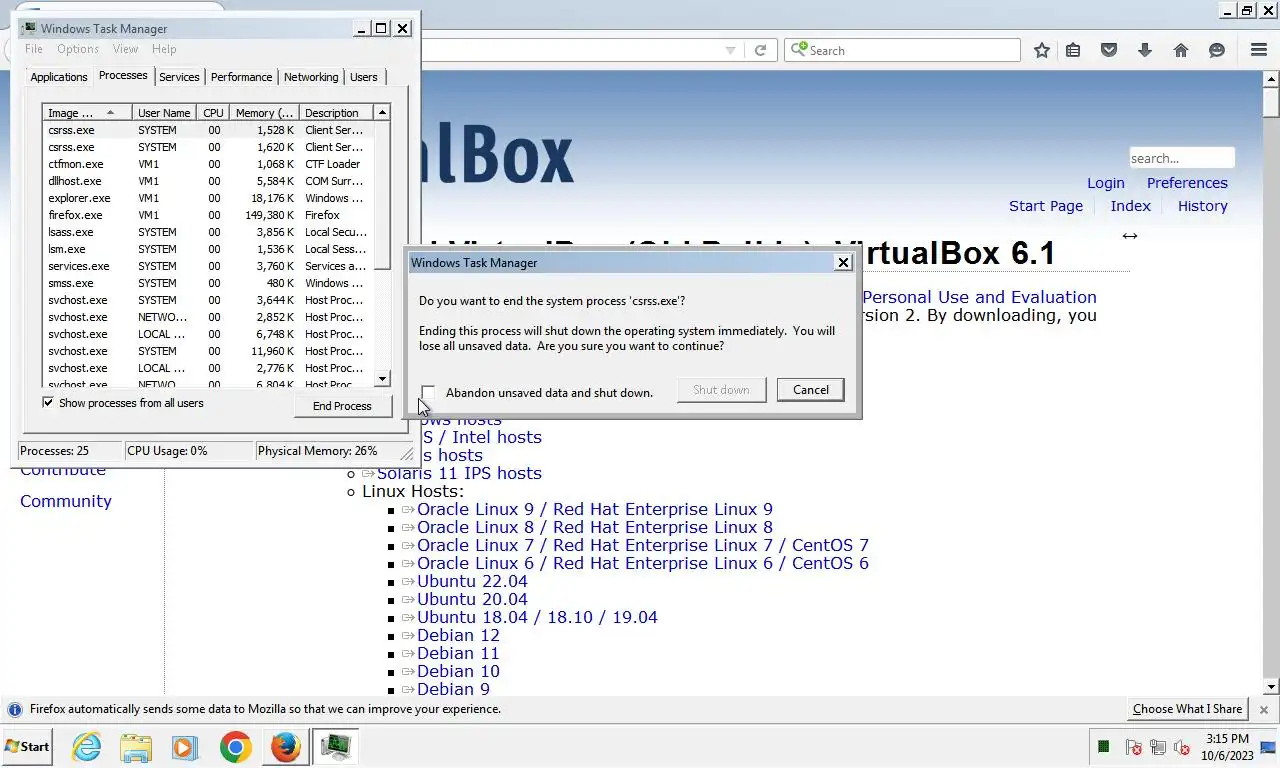This screenshot has width=1280, height=768.
Task: Click the wiki search field on VirtualBox page
Action: pyautogui.click(x=1182, y=158)
